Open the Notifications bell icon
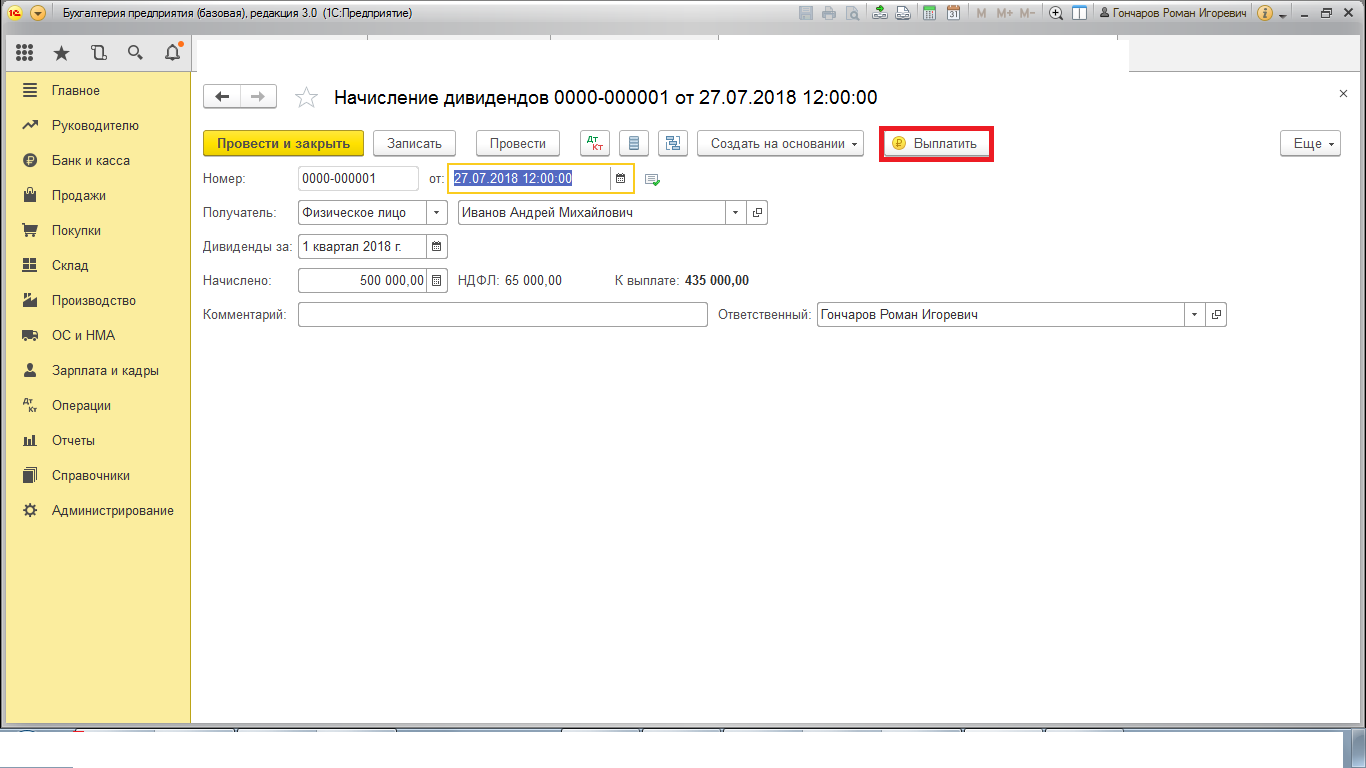Image resolution: width=1366 pixels, height=768 pixels. (x=172, y=52)
